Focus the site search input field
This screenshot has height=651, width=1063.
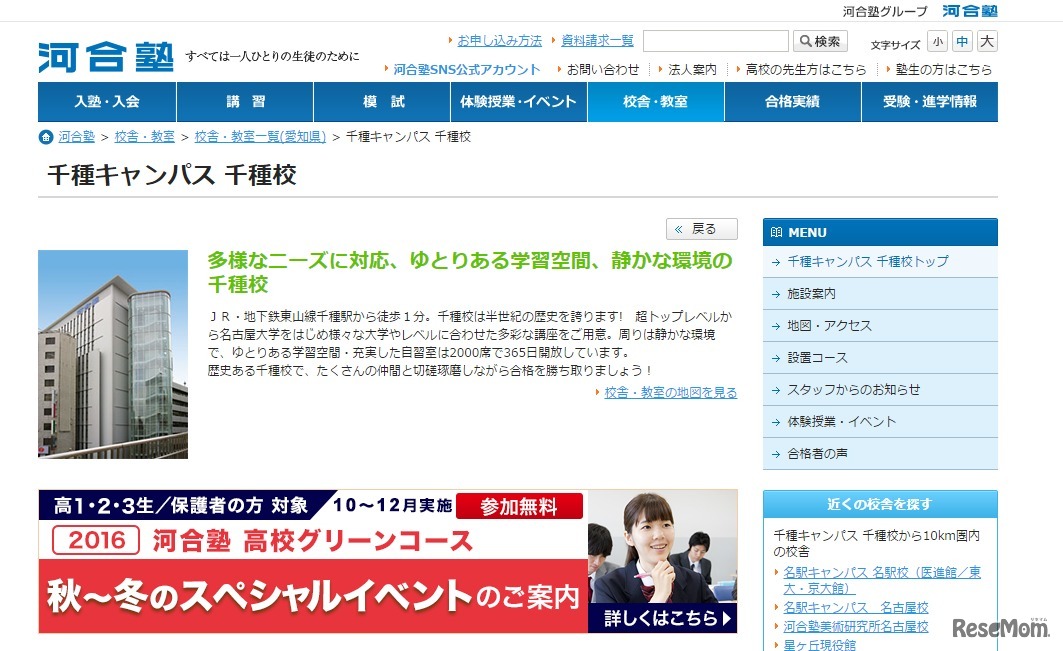pos(715,41)
